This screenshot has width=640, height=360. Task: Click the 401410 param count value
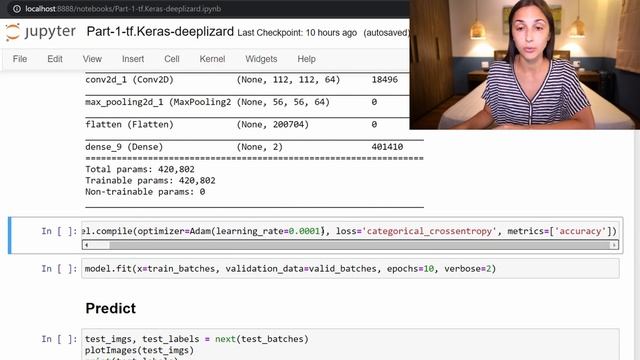387,147
